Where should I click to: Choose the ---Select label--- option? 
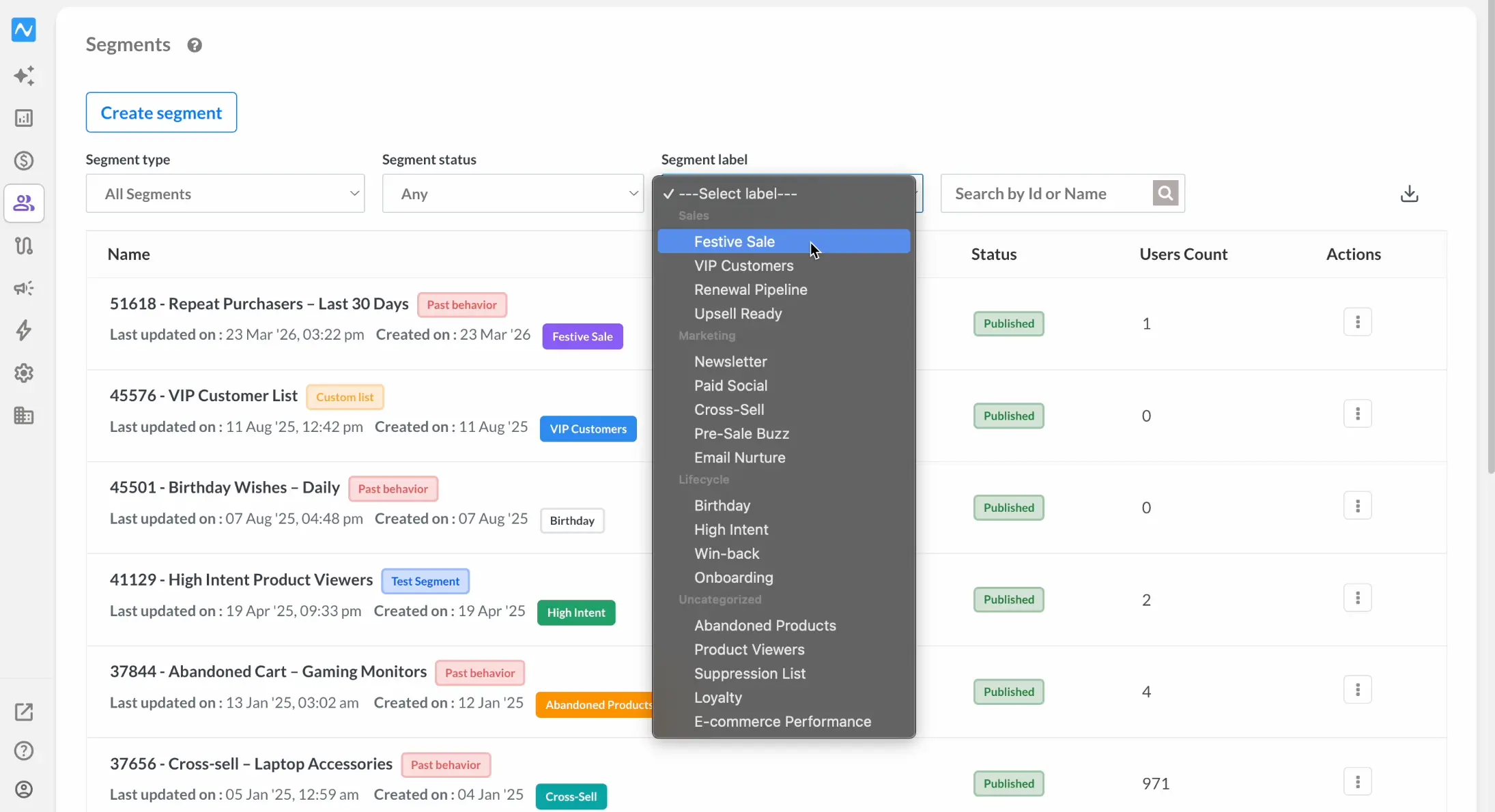coord(784,194)
